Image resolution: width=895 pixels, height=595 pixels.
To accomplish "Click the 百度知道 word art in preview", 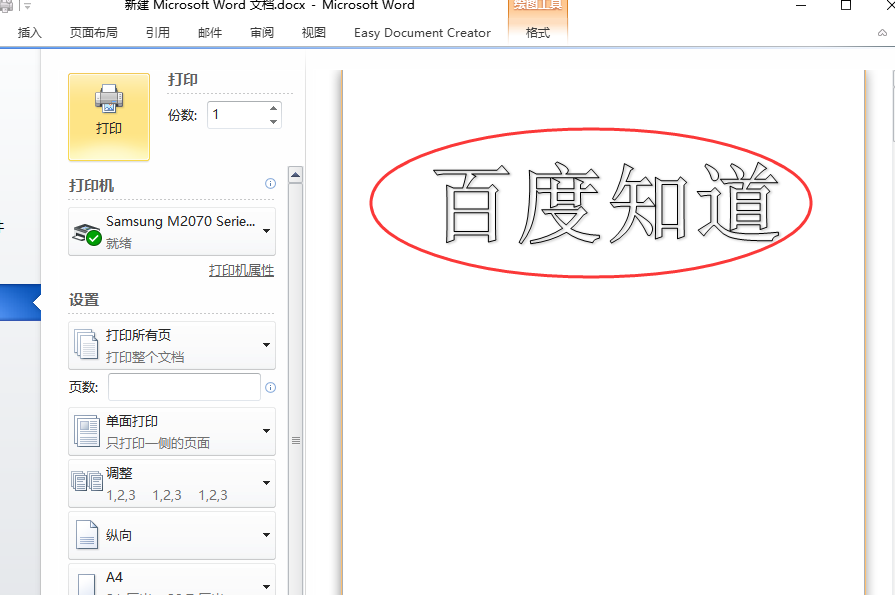I will (x=606, y=203).
